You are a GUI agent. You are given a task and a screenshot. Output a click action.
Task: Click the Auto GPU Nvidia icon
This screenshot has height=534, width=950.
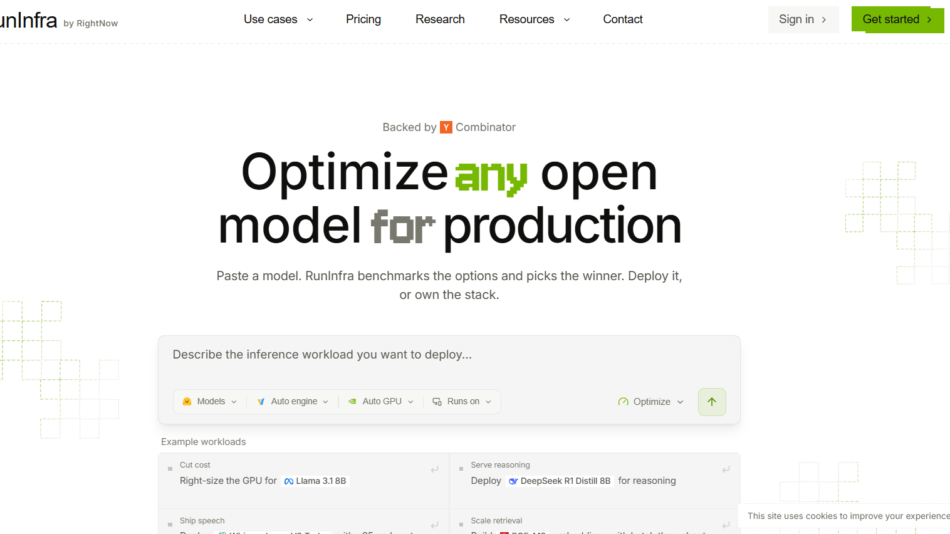[x=352, y=401]
